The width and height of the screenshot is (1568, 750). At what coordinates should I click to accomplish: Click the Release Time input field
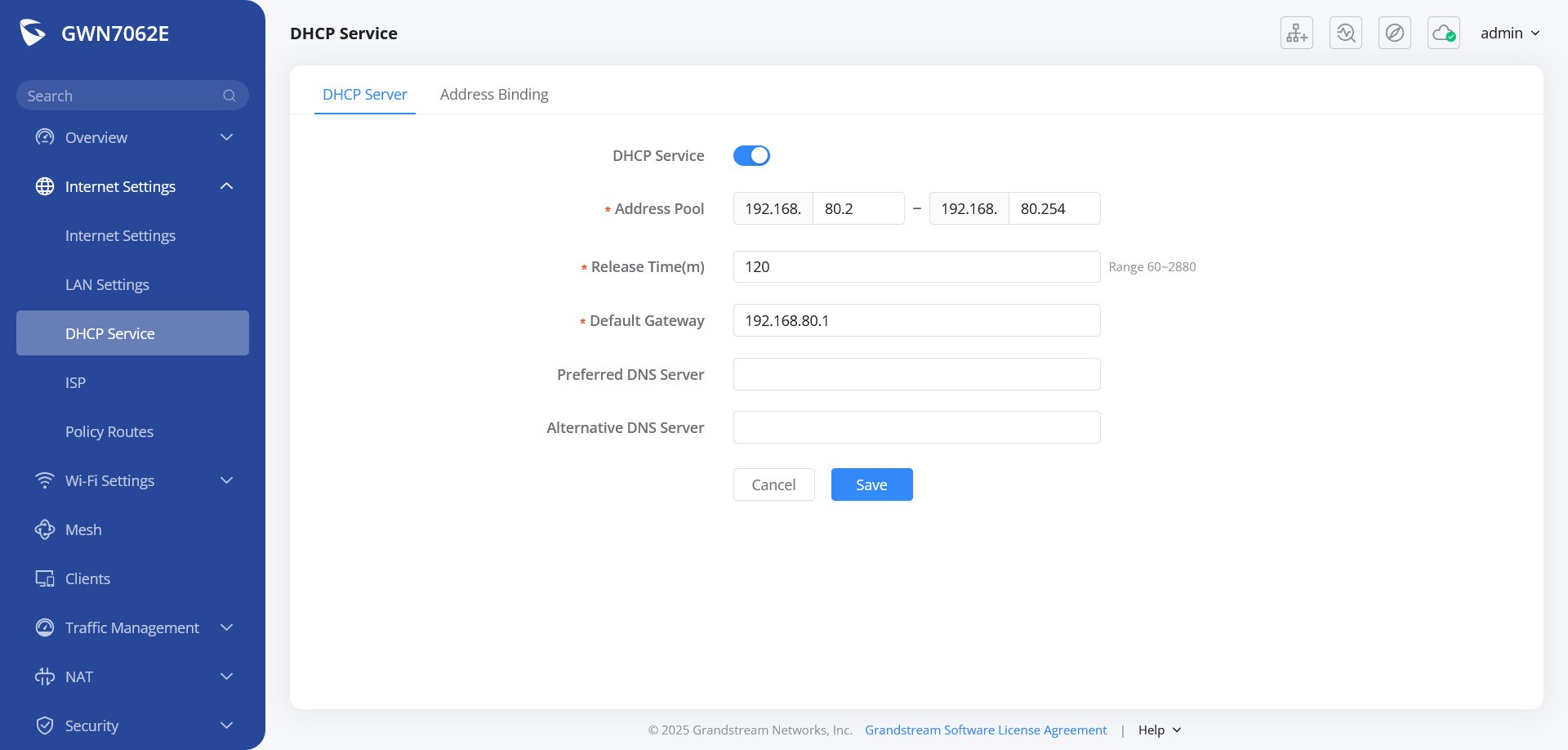[916, 266]
